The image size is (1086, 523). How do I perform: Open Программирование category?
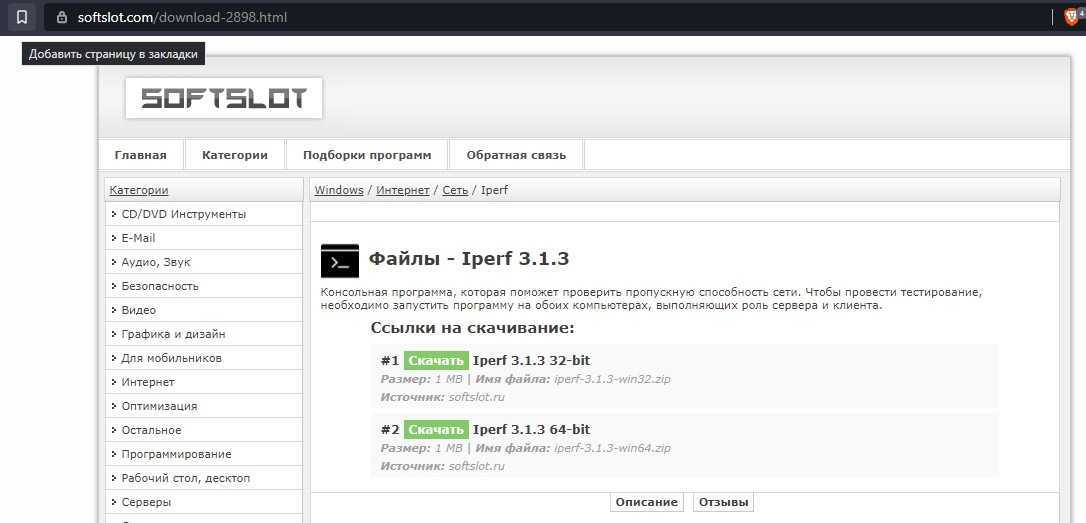(x=177, y=454)
